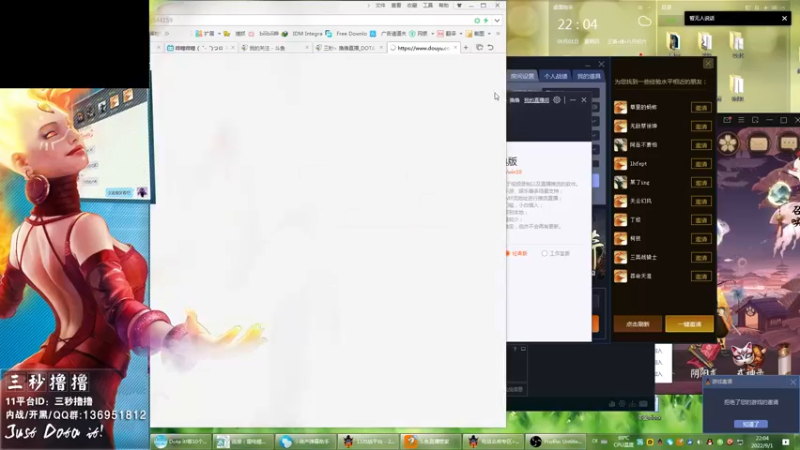Invite the friend lhfept
Screen dimensions: 800x450
click(701, 164)
